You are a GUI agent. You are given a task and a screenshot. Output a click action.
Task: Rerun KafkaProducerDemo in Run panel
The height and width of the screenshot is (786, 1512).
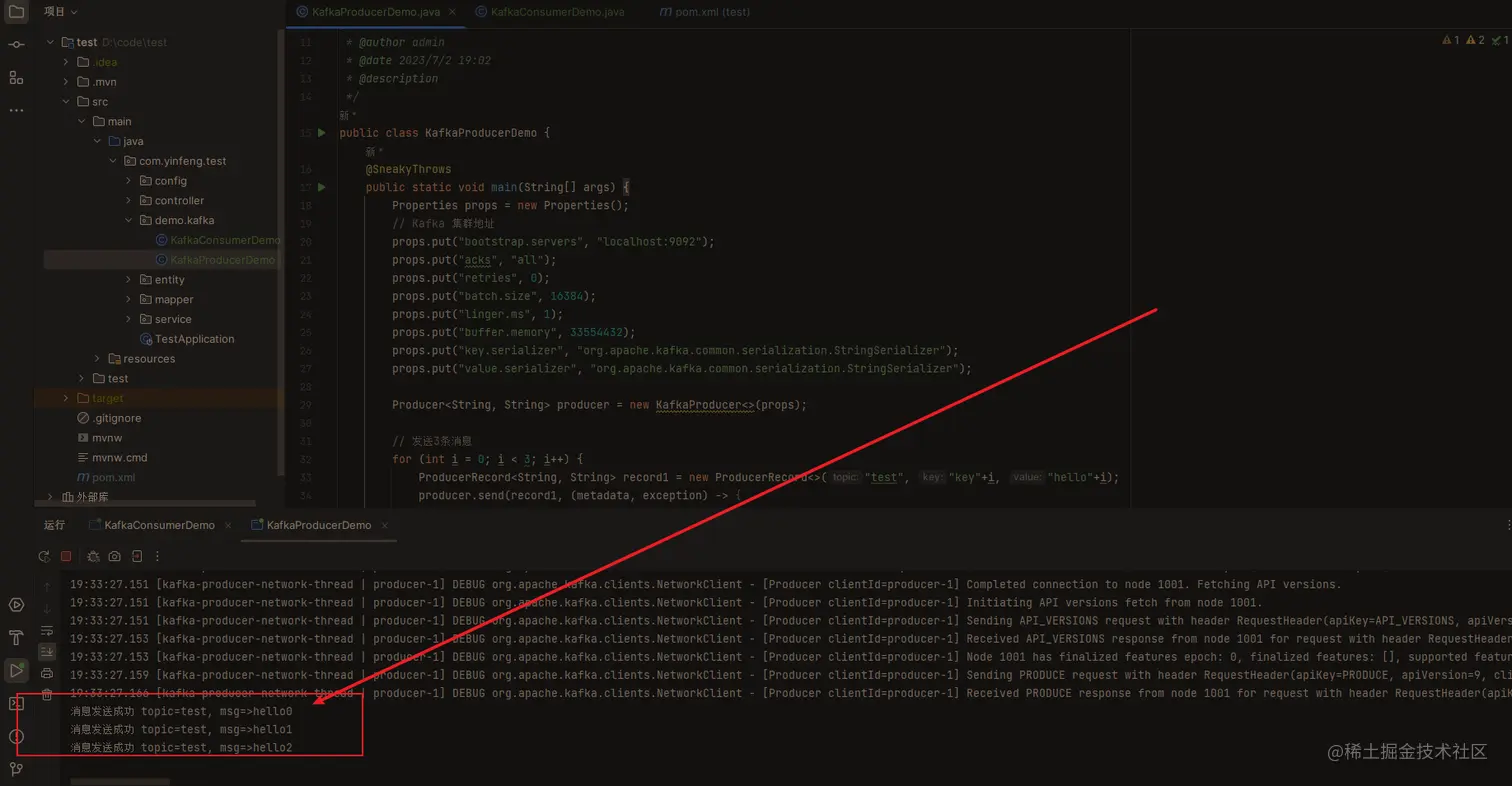(43, 556)
